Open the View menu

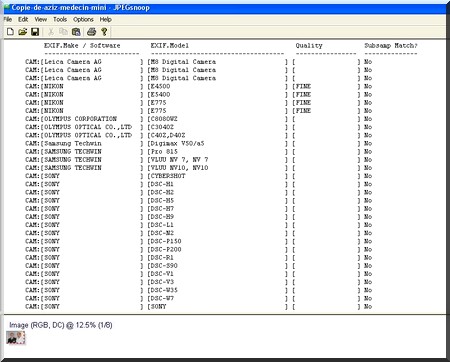coord(41,19)
